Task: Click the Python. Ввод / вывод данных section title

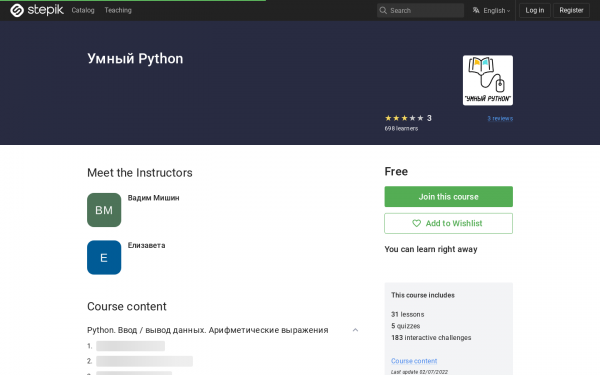Action: tap(207, 330)
